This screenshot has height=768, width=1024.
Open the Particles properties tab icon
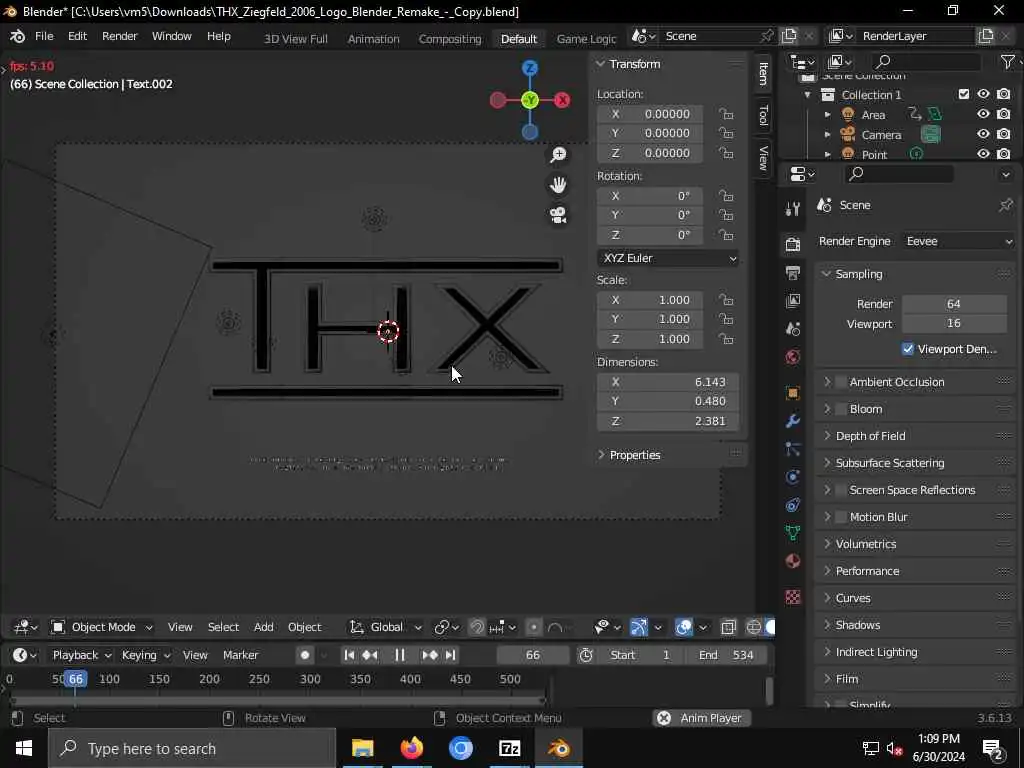(x=793, y=449)
